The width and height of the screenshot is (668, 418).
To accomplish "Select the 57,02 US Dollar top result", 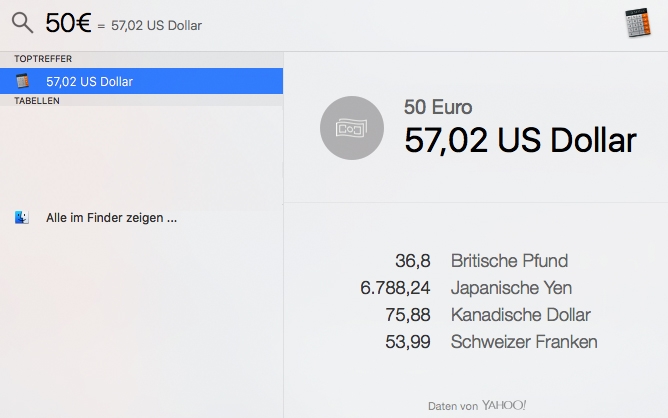I will (x=141, y=81).
